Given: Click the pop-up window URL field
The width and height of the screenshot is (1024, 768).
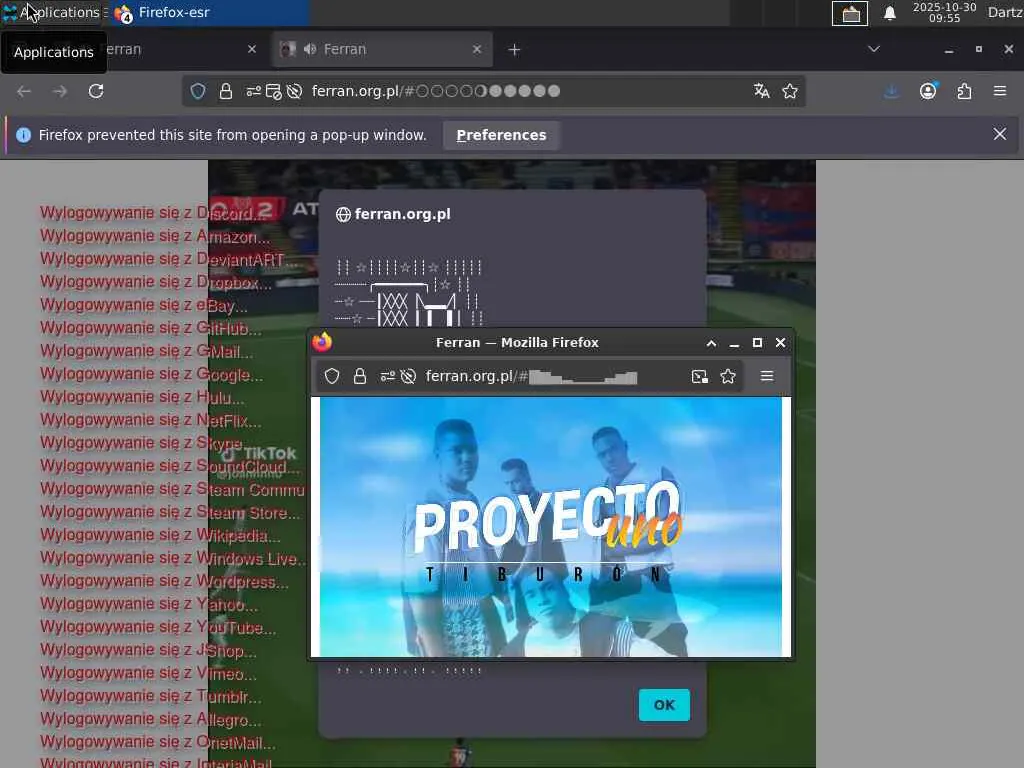Looking at the screenshot, I should click(x=532, y=377).
